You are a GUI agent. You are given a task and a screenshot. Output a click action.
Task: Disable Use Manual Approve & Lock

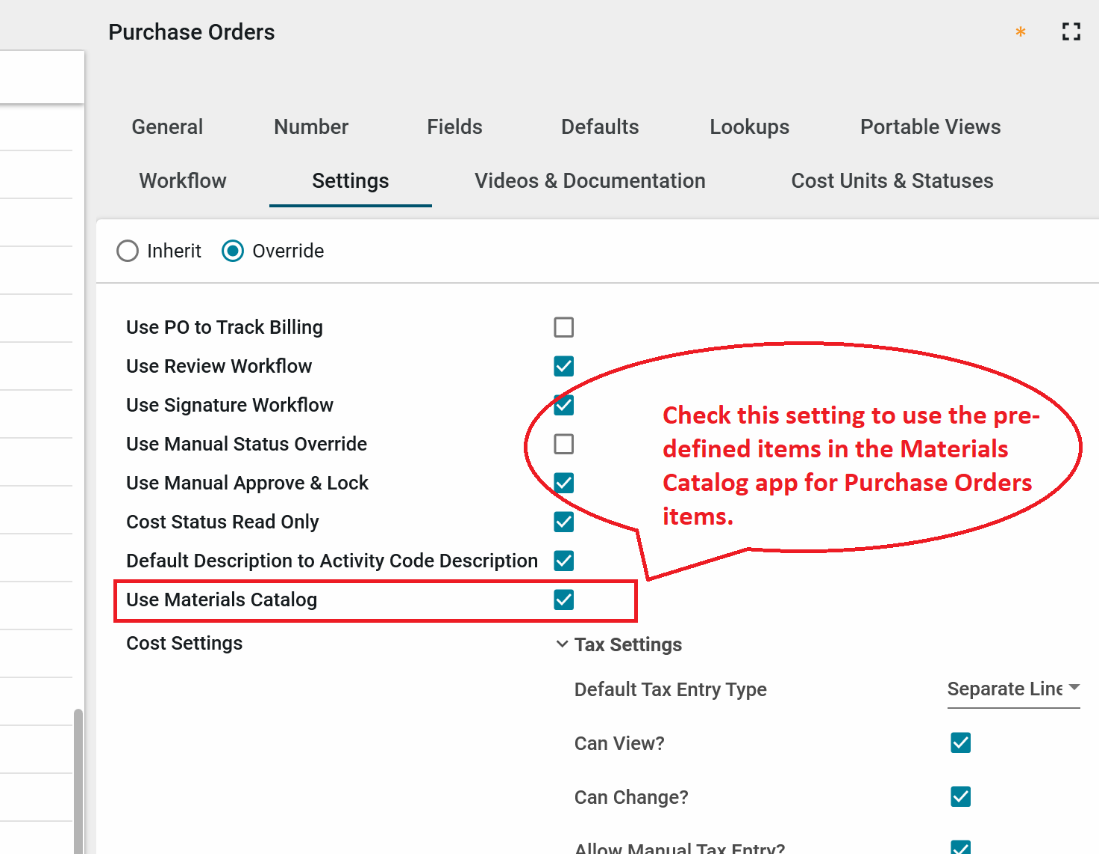(564, 483)
